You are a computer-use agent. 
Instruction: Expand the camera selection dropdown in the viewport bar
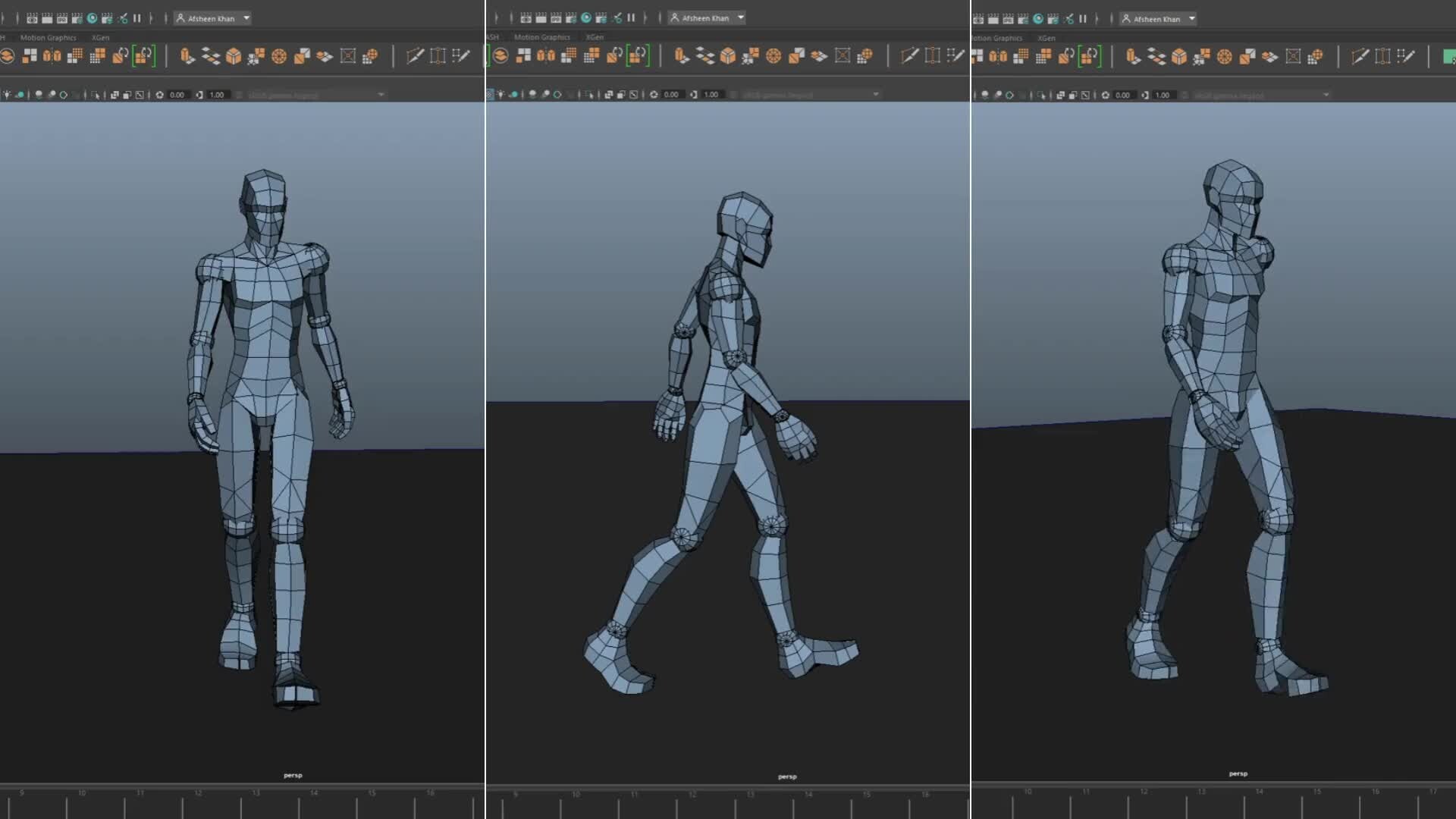pos(381,94)
